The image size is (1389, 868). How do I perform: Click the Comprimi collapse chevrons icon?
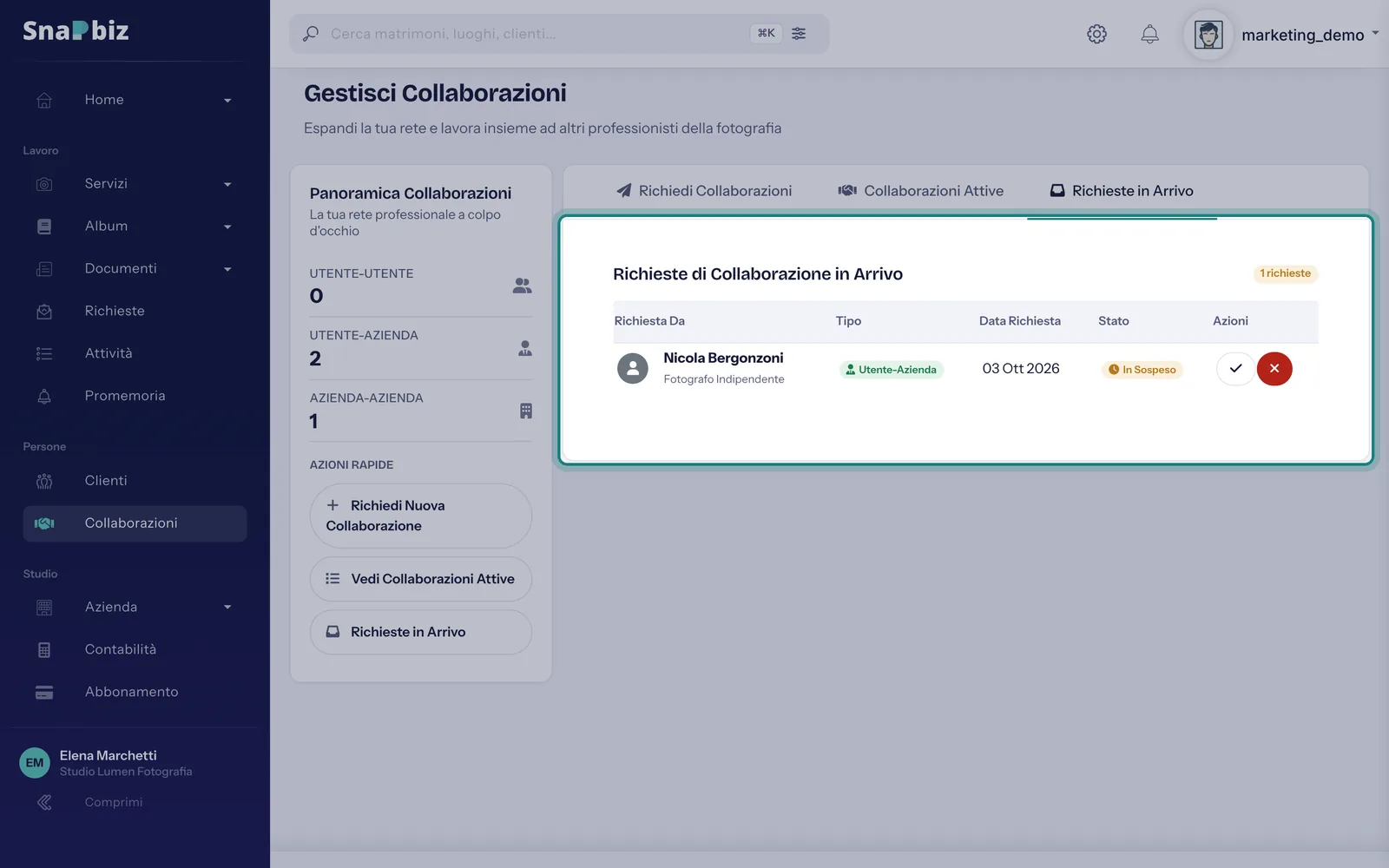click(x=44, y=803)
